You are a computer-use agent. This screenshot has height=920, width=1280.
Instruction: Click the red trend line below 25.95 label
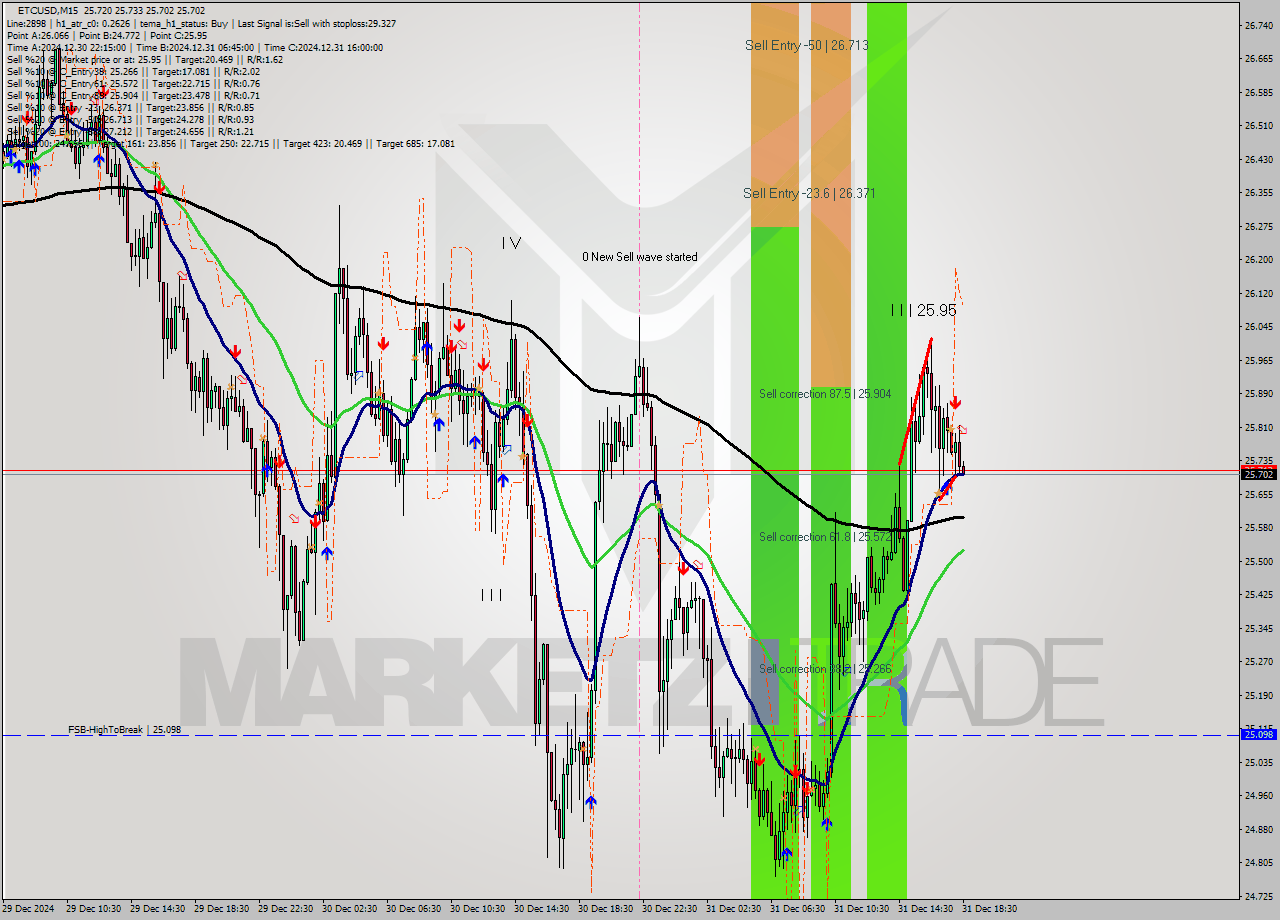pos(916,400)
